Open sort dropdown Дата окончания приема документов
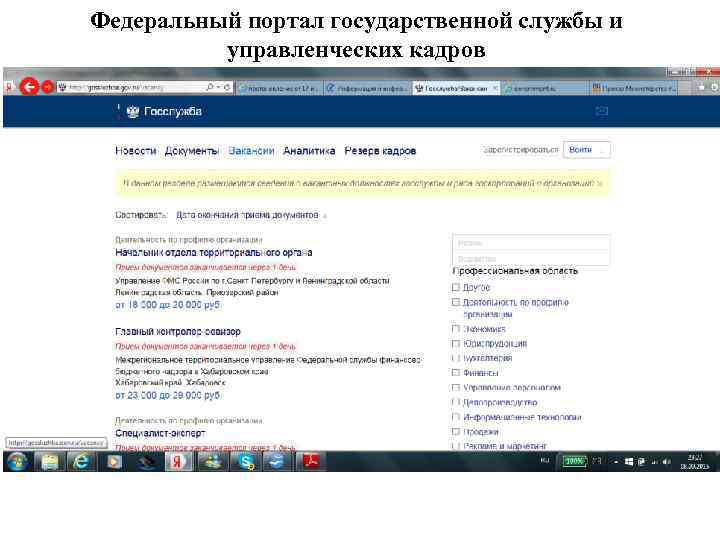The width and height of the screenshot is (720, 540). (251, 215)
